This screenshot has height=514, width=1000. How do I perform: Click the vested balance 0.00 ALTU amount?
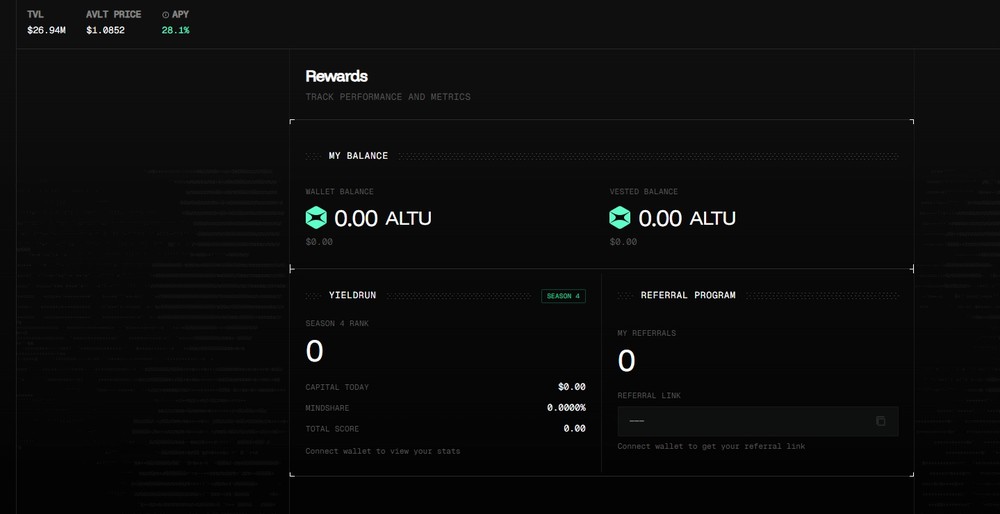[687, 218]
